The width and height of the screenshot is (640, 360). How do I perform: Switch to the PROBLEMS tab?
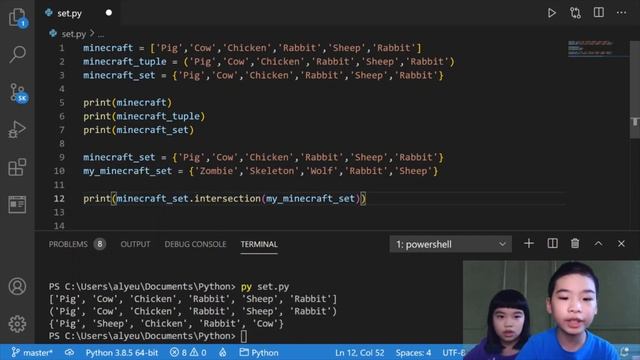tap(68, 244)
